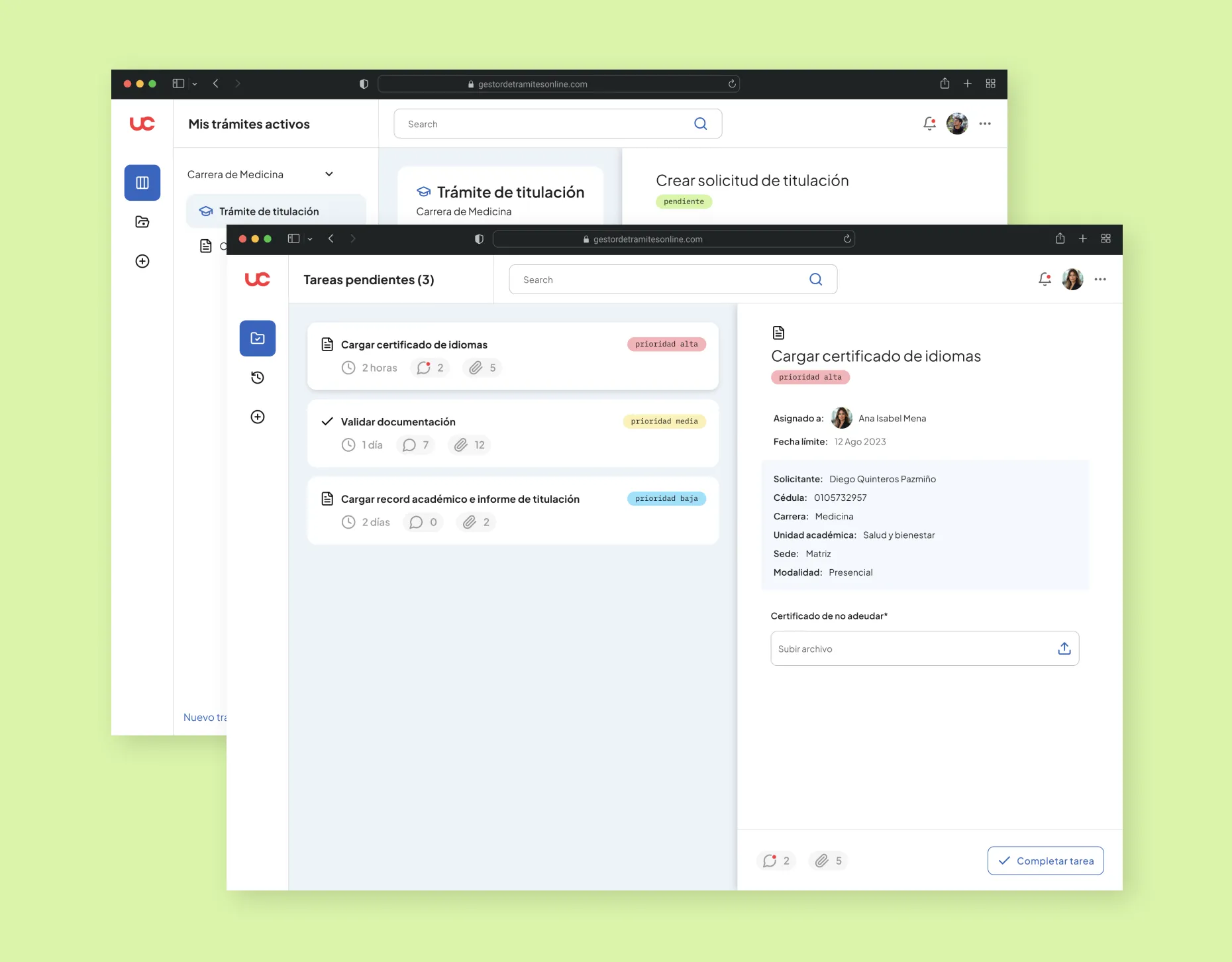Click user avatar in front window header
Viewport: 1232px width, 962px height.
pyautogui.click(x=1072, y=280)
